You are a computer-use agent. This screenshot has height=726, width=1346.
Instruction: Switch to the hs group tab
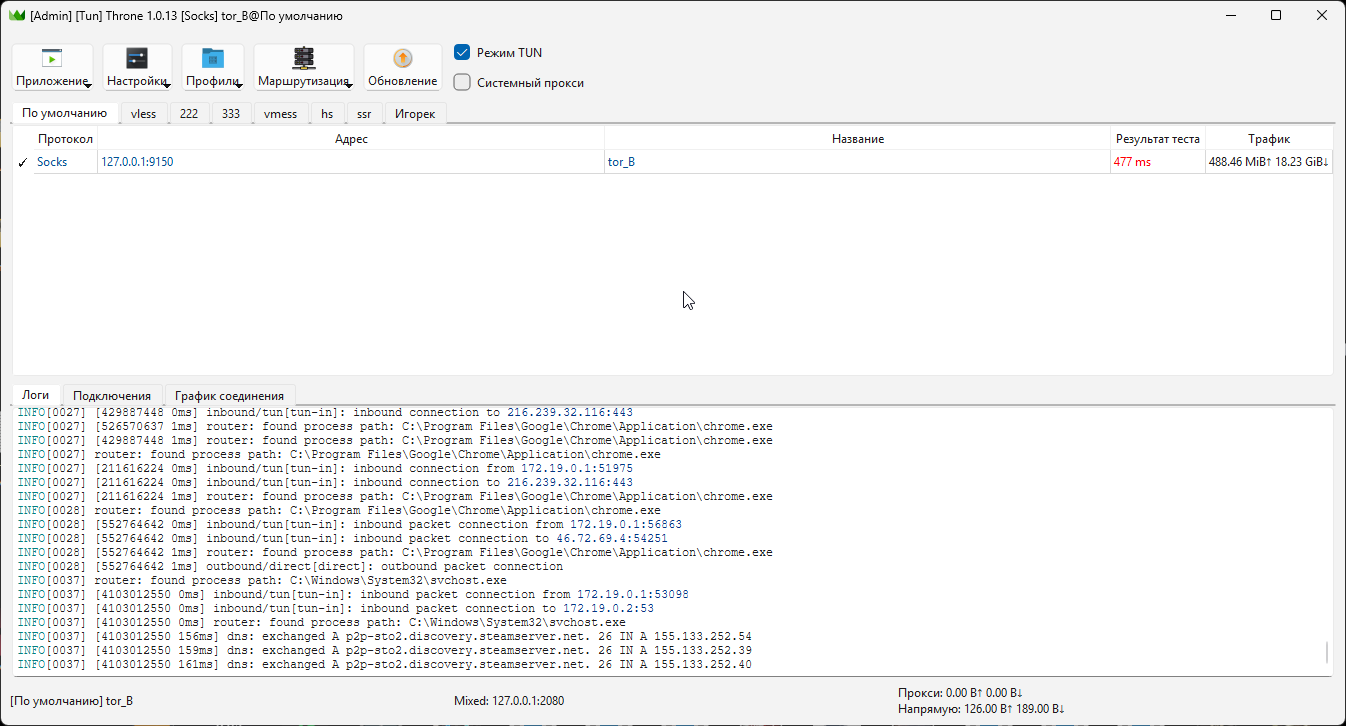point(327,114)
